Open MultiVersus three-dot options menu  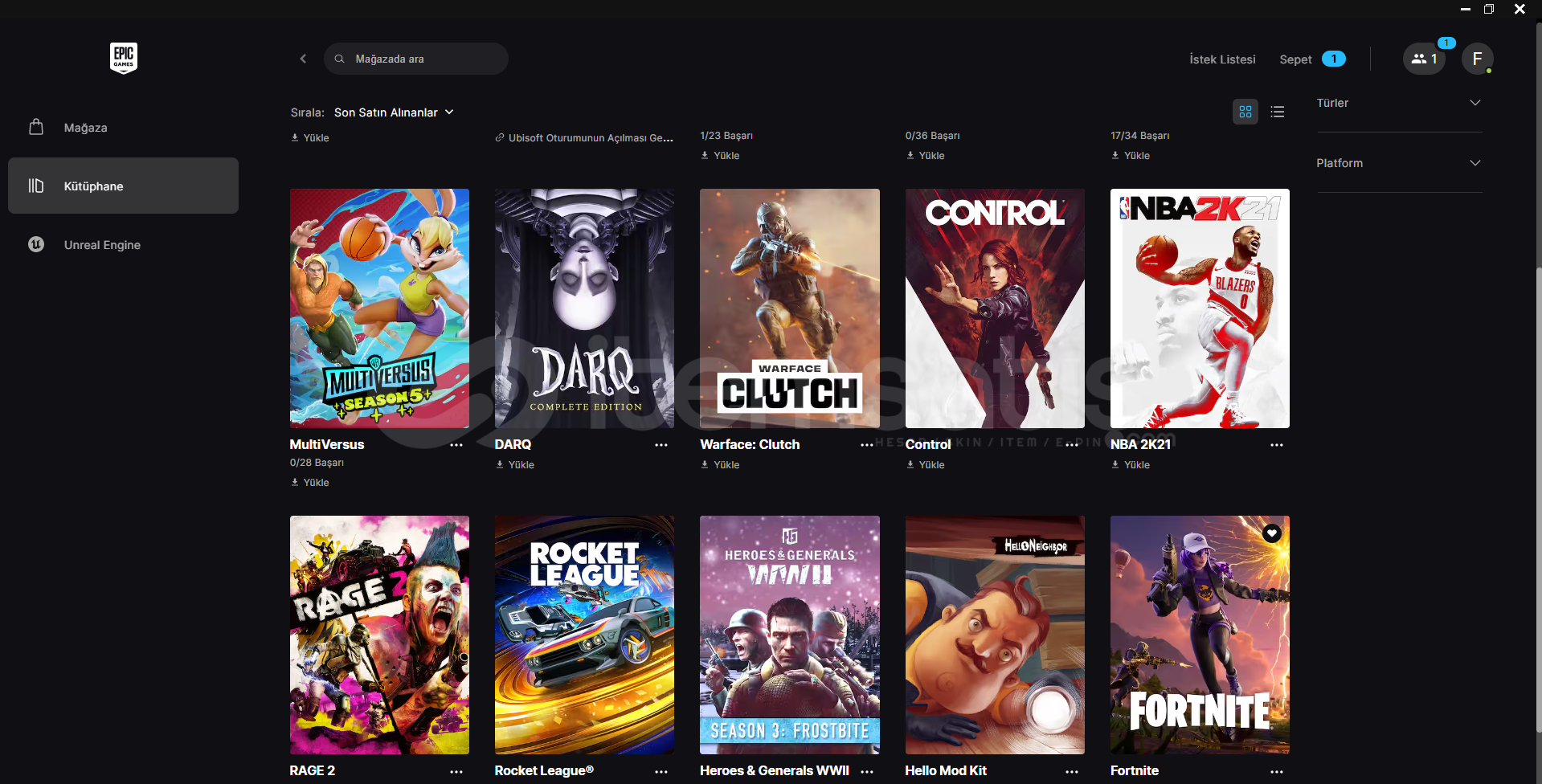click(456, 445)
